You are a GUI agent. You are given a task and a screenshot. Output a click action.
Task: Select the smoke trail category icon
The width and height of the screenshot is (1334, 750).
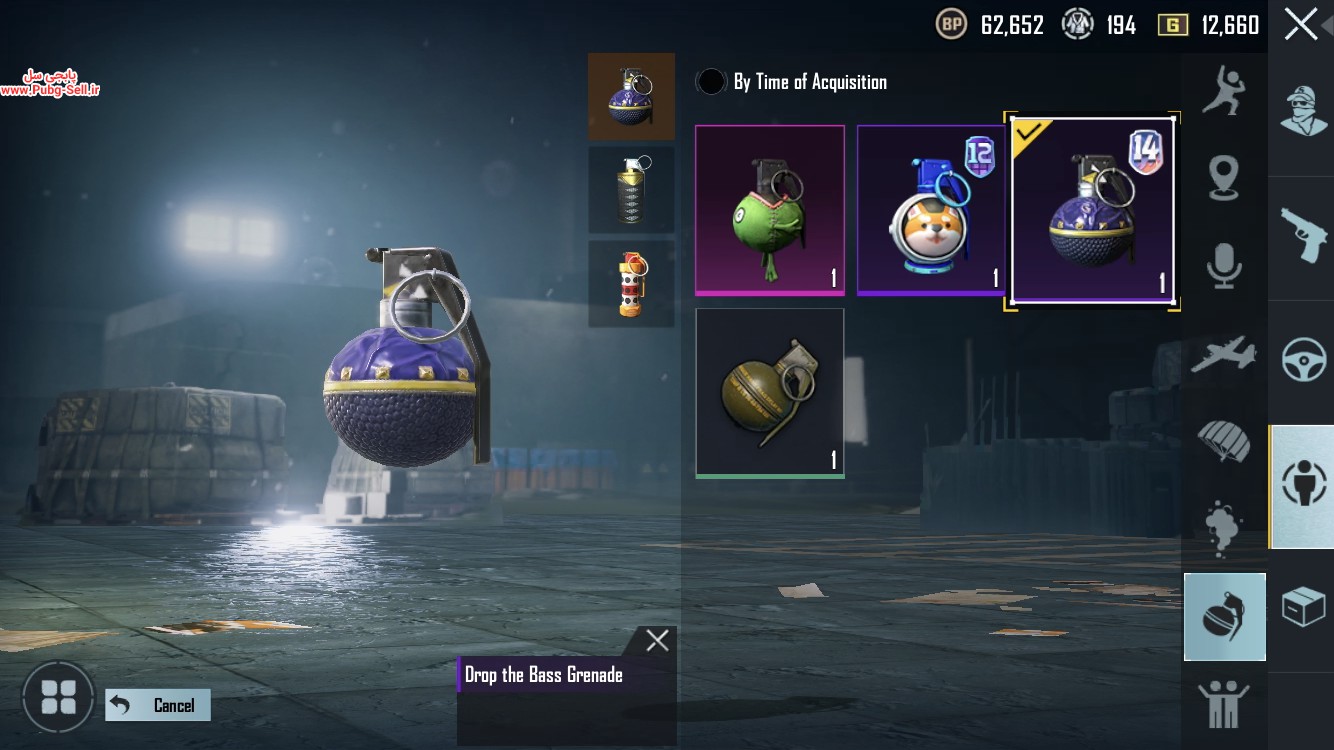pos(1224,528)
